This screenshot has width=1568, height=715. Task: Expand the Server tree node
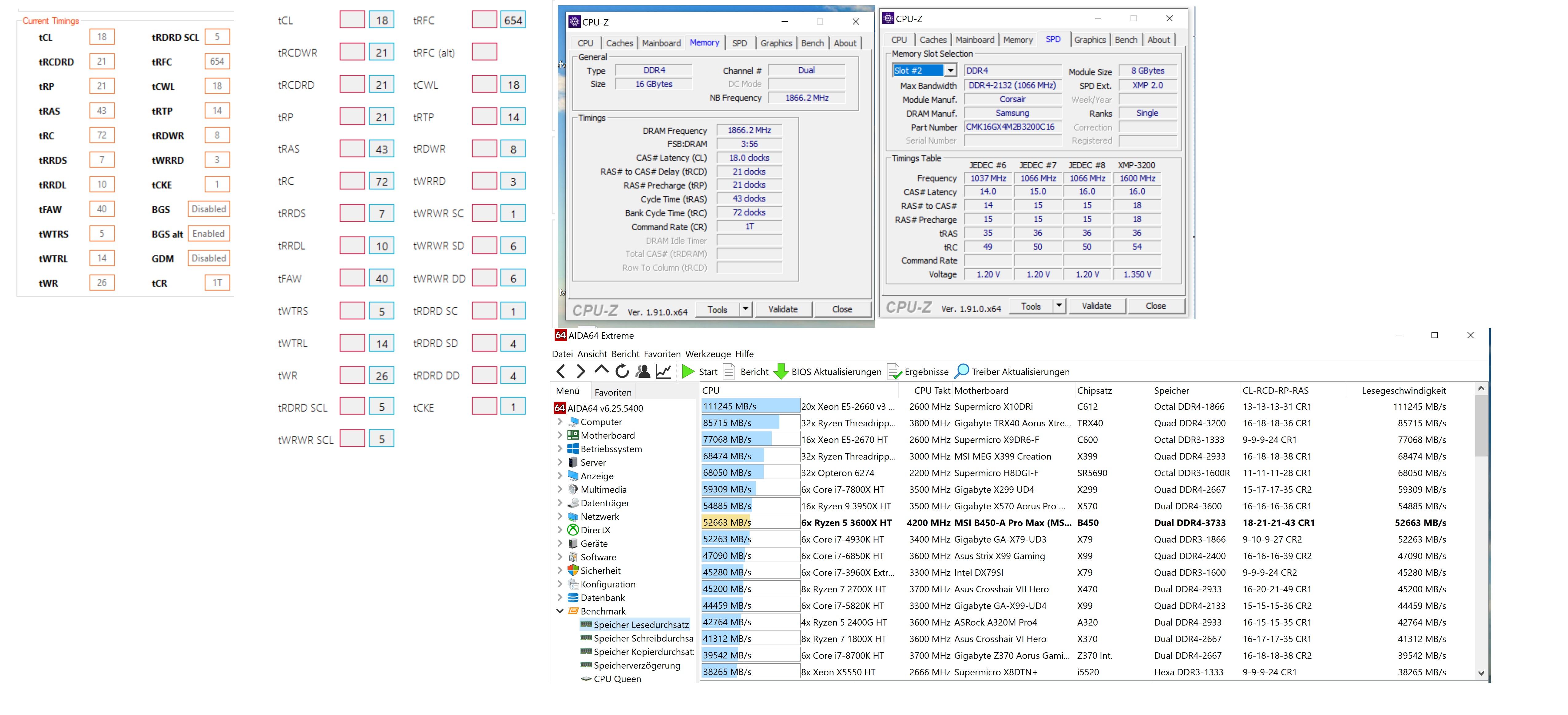[560, 462]
